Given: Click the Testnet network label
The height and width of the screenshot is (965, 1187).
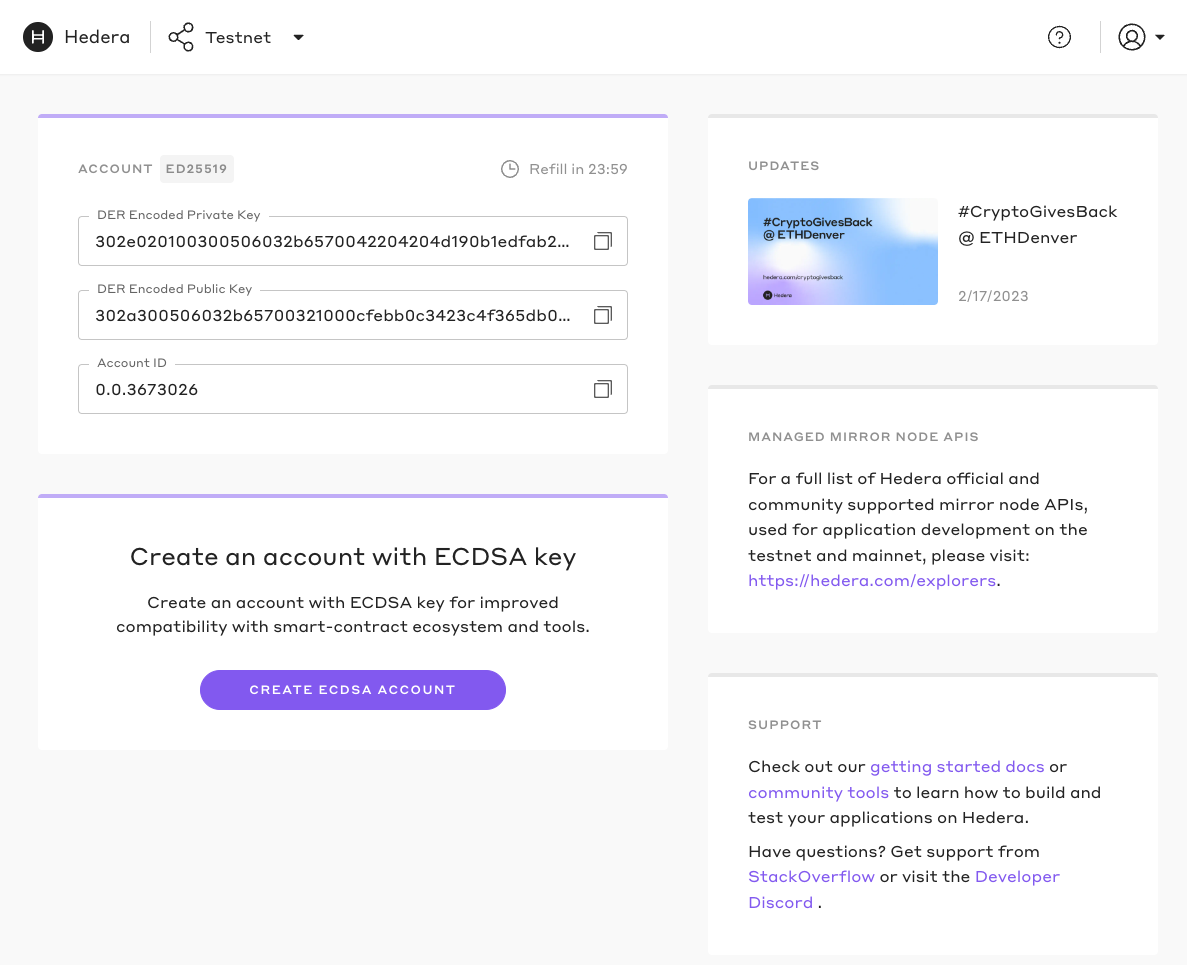Looking at the screenshot, I should tap(238, 37).
